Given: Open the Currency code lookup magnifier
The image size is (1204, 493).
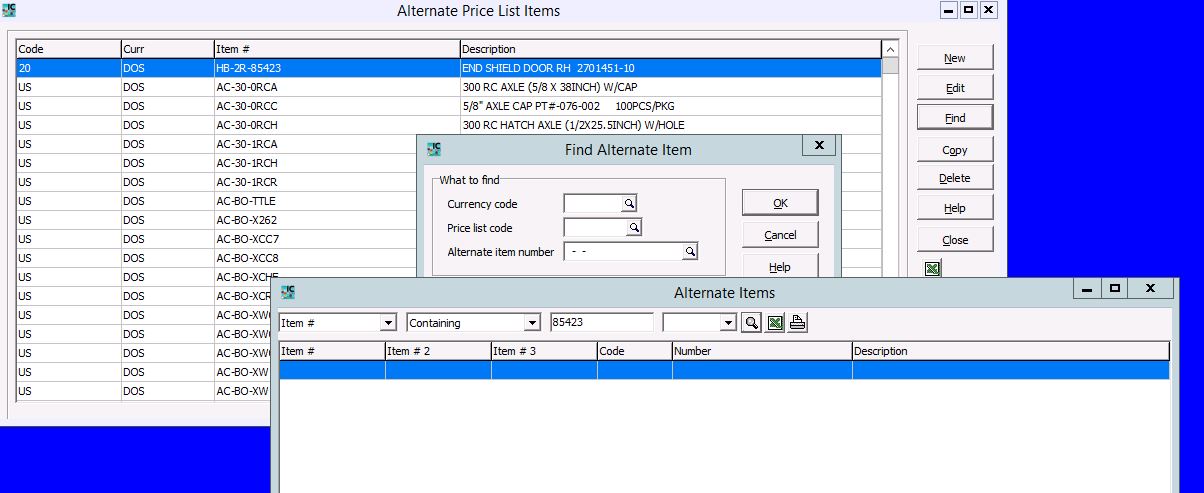Looking at the screenshot, I should [629, 204].
